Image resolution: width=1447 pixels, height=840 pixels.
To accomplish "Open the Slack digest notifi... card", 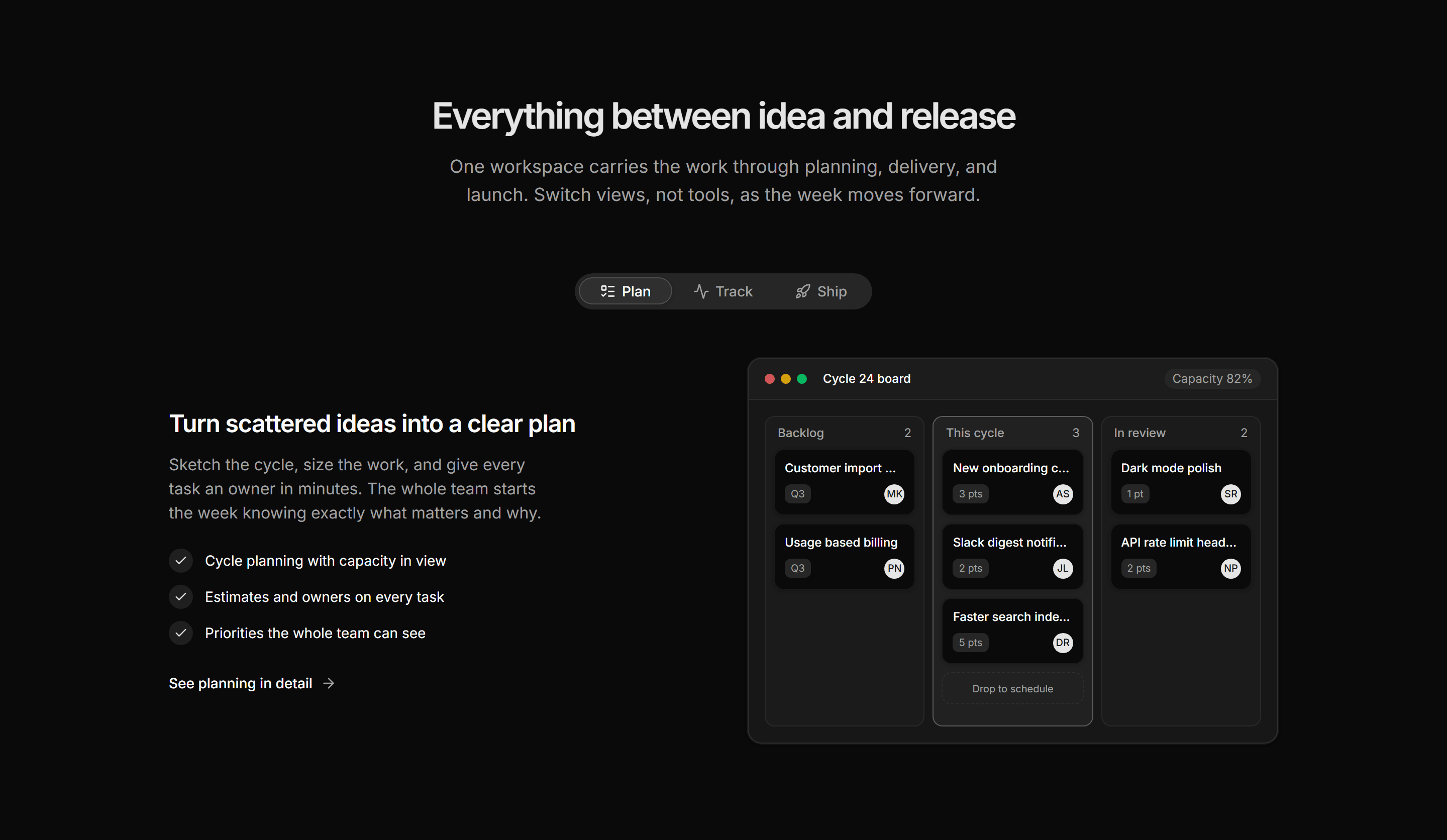I will (x=1012, y=556).
